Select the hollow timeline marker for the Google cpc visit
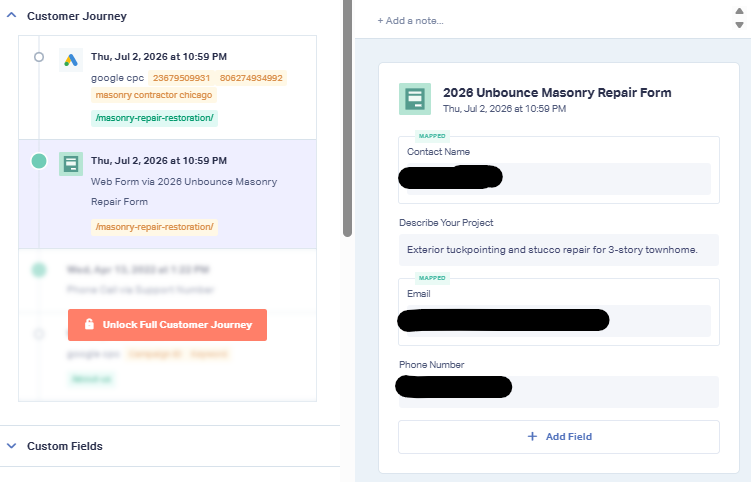This screenshot has height=482, width=751. tap(39, 57)
